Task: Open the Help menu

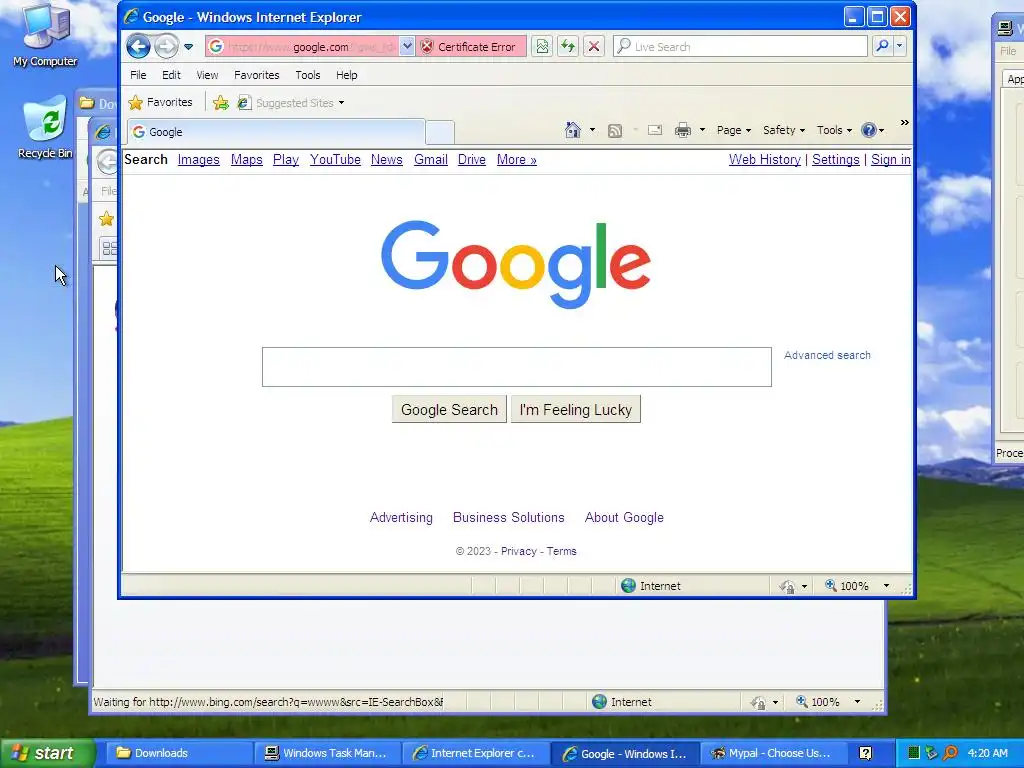Action: click(x=346, y=75)
